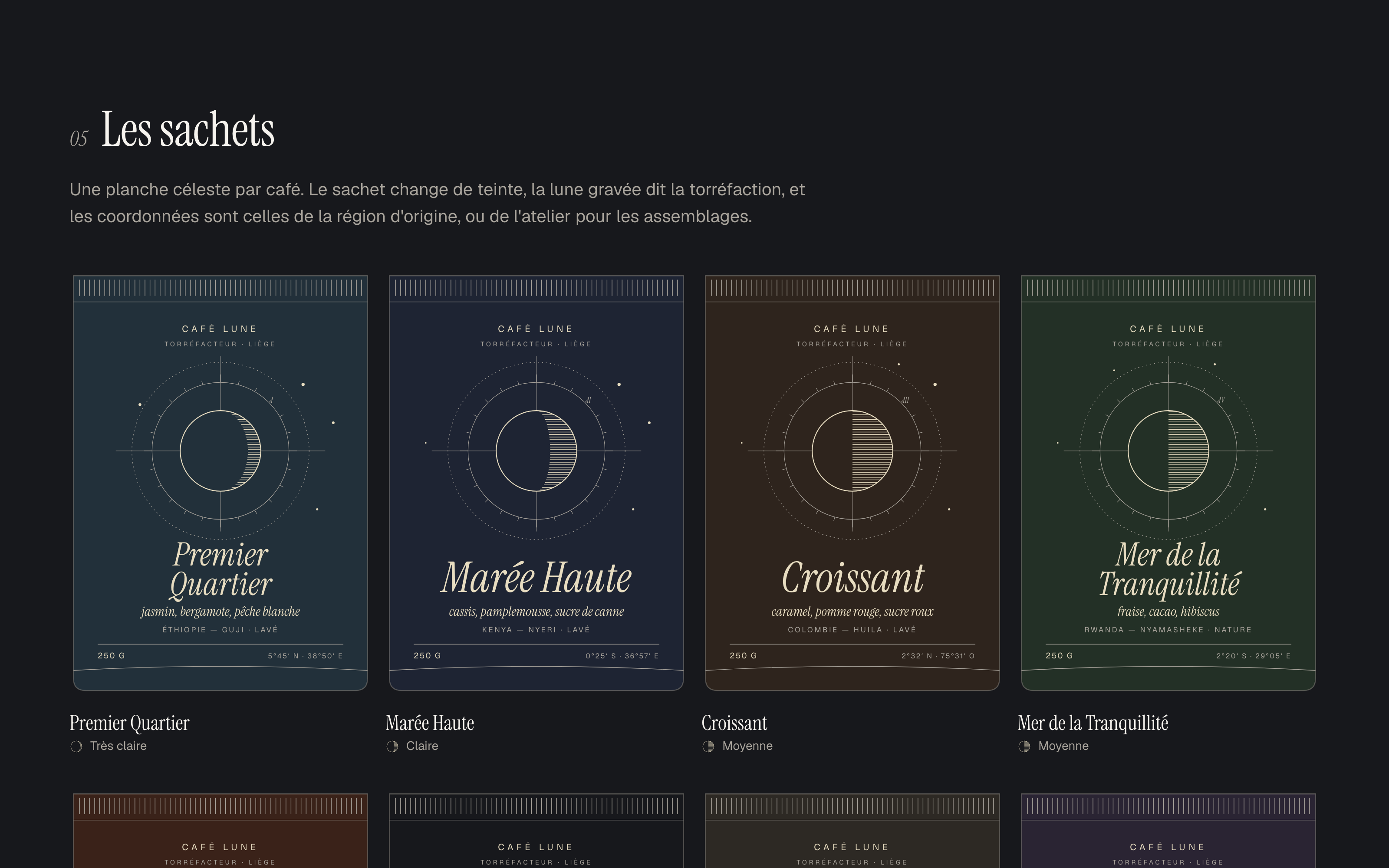Open the Marée Haute caption title below the bag
1389x868 pixels.
coord(430,723)
